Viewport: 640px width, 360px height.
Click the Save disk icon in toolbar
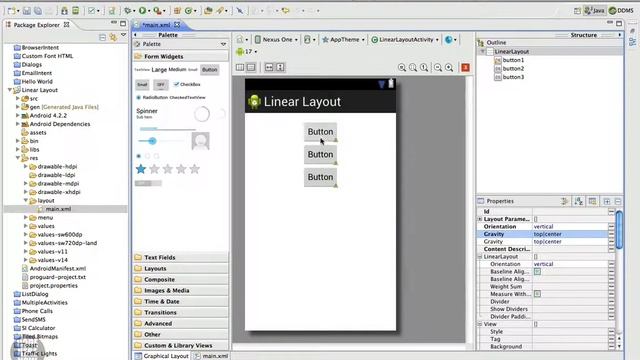pyautogui.click(x=27, y=11)
